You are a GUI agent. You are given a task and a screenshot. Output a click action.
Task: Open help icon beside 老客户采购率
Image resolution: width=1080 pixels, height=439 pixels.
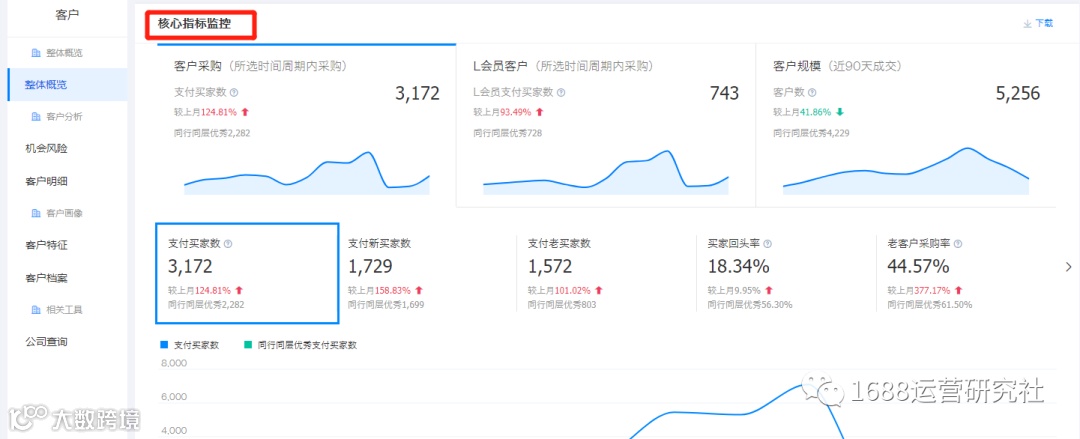pos(957,243)
